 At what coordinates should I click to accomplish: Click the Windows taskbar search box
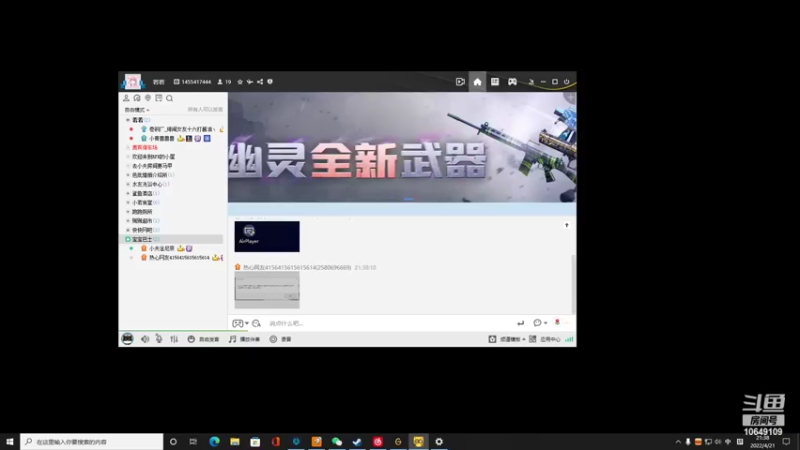pos(92,441)
